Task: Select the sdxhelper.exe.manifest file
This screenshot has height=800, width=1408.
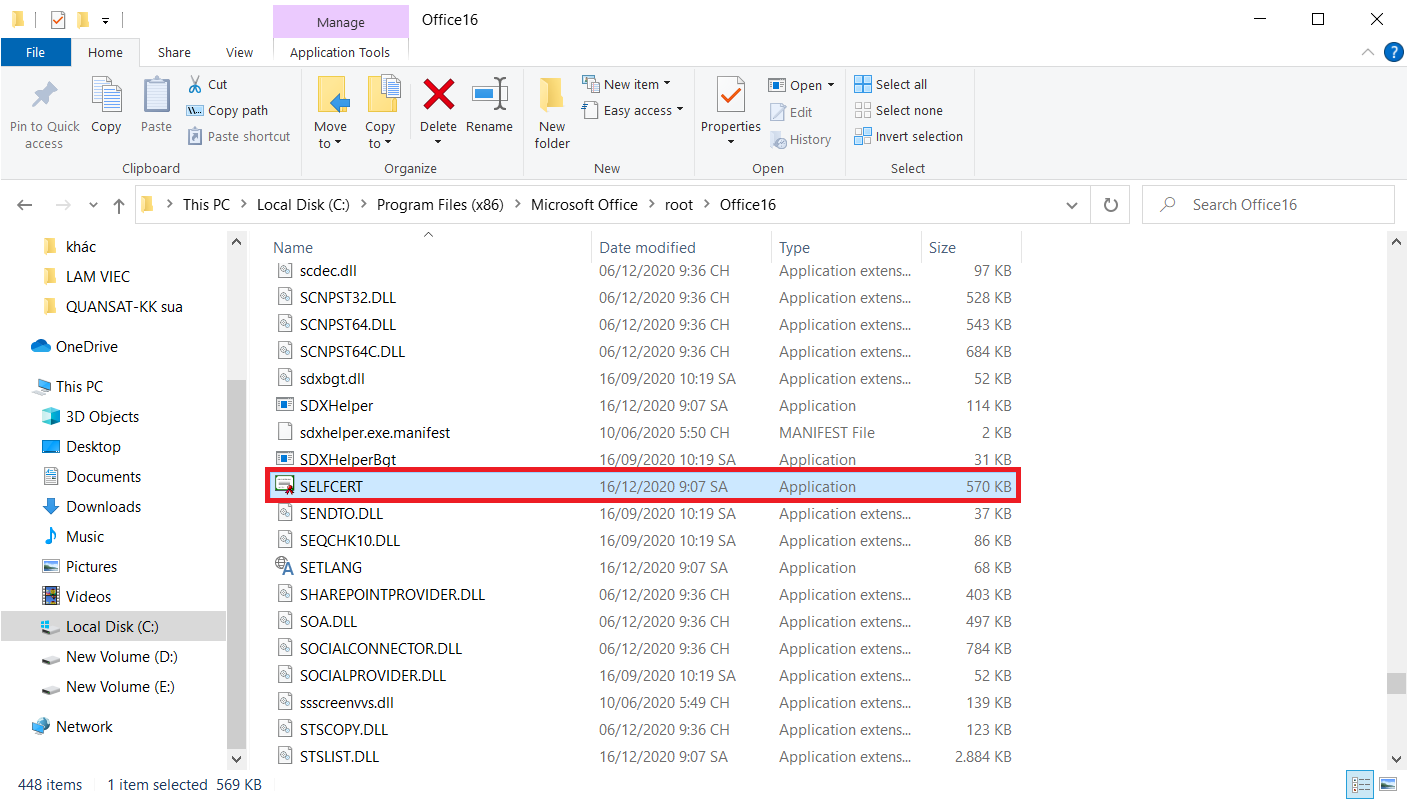Action: coord(375,432)
